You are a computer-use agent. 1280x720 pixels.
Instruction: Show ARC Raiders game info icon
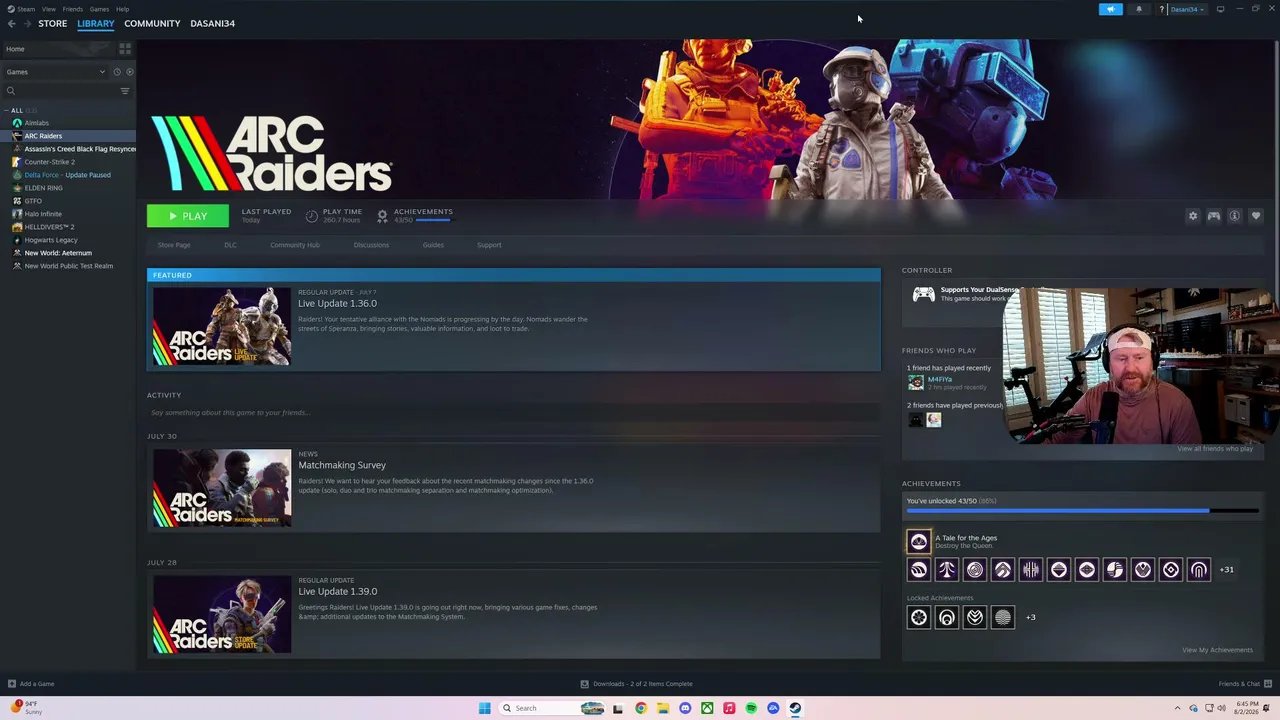coord(1235,216)
